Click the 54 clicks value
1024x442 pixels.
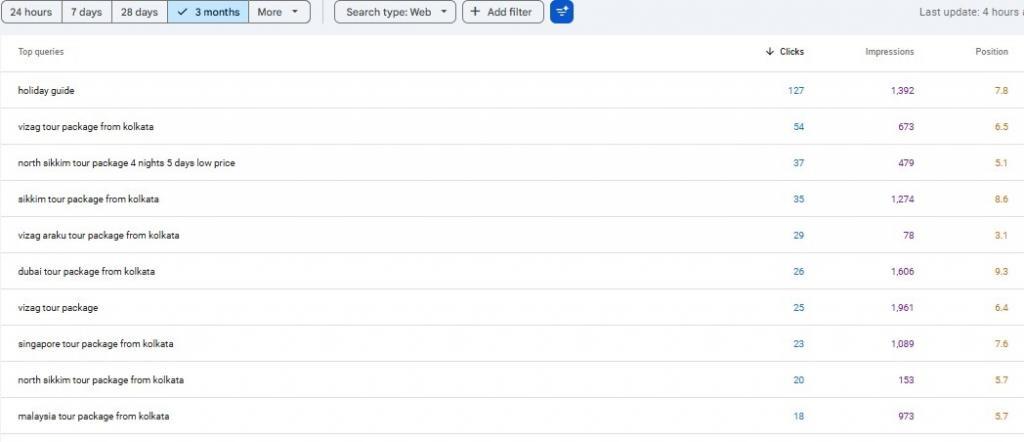click(799, 127)
